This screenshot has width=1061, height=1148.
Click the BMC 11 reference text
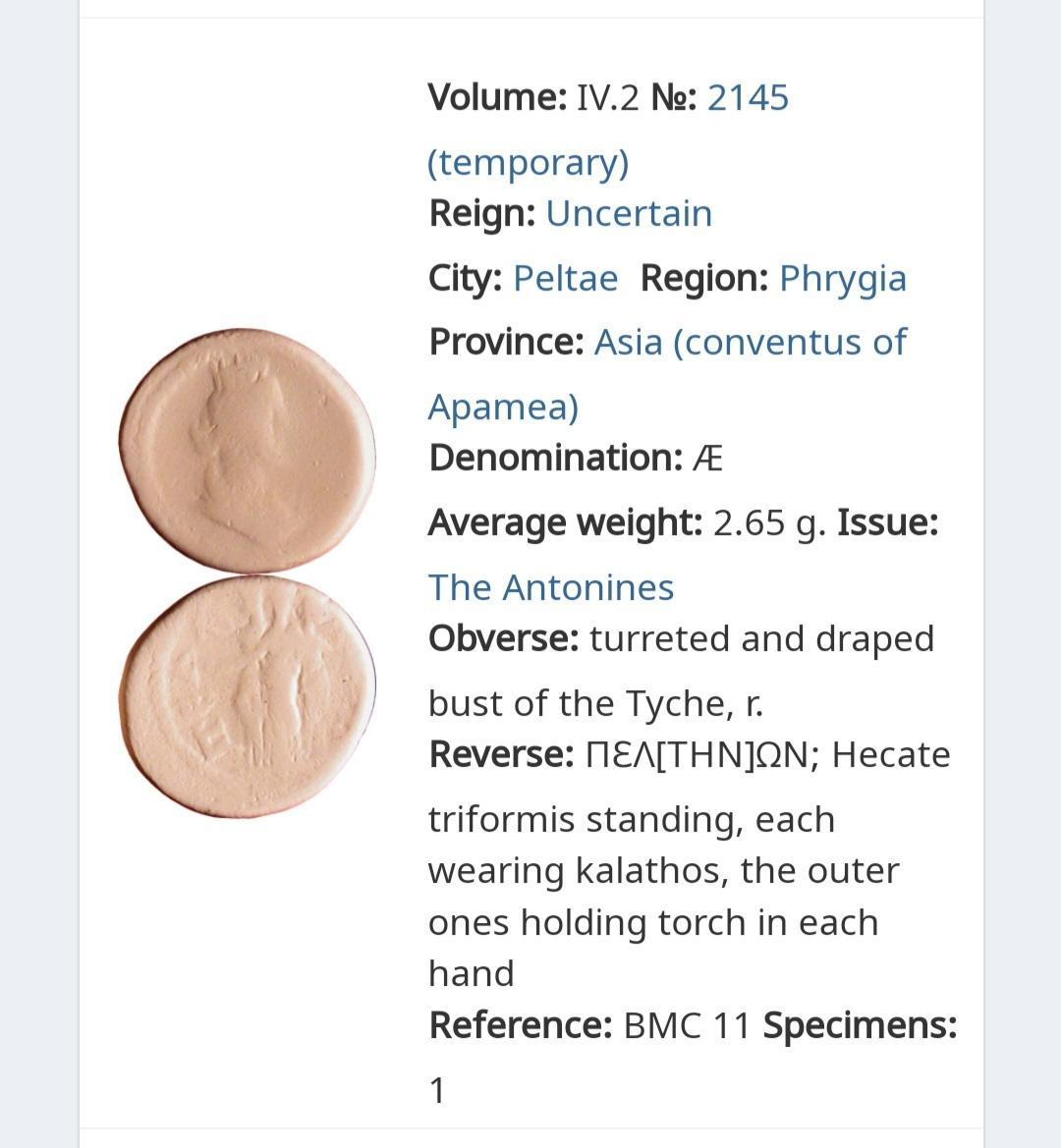pos(687,1025)
